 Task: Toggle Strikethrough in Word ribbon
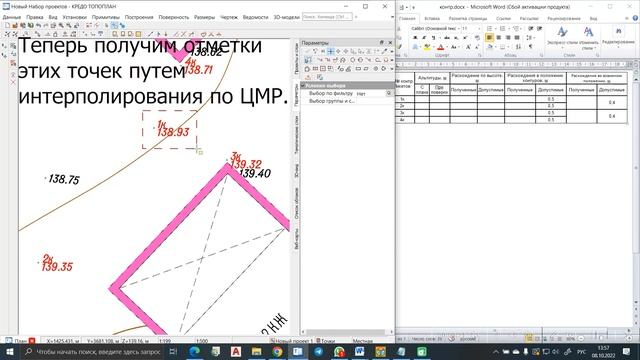pos(447,38)
